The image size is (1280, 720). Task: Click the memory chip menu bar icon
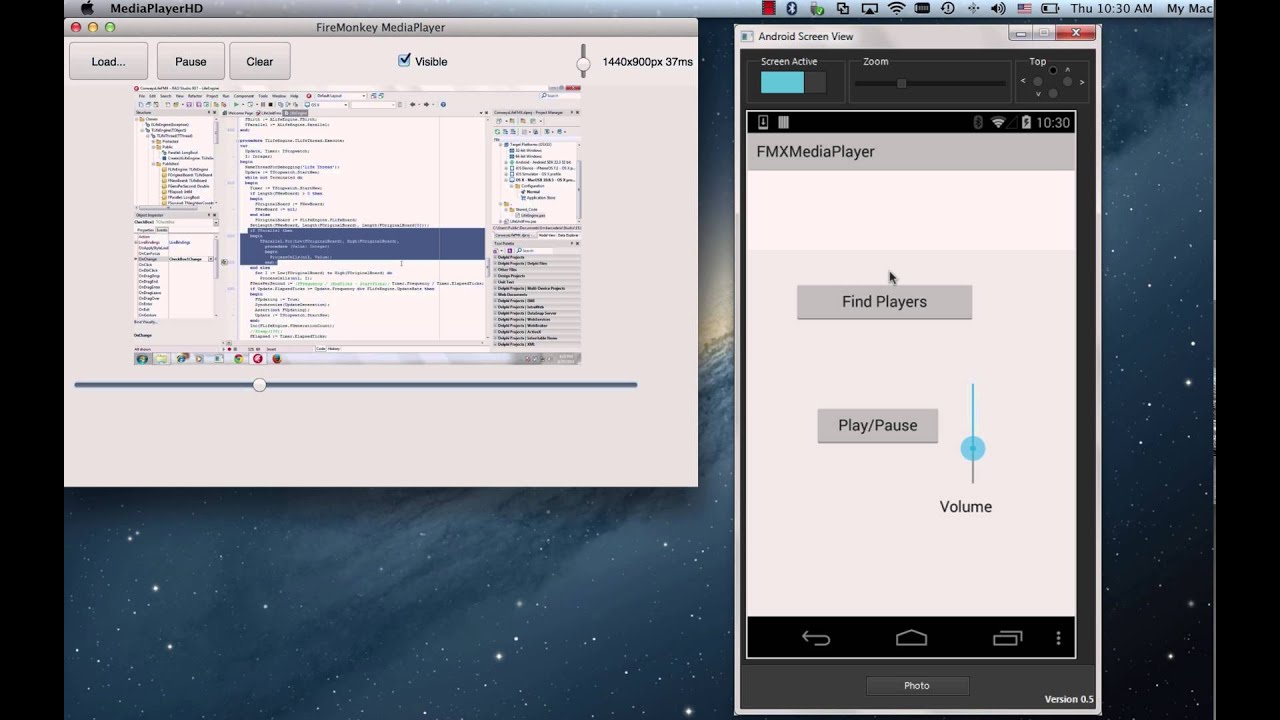[922, 8]
